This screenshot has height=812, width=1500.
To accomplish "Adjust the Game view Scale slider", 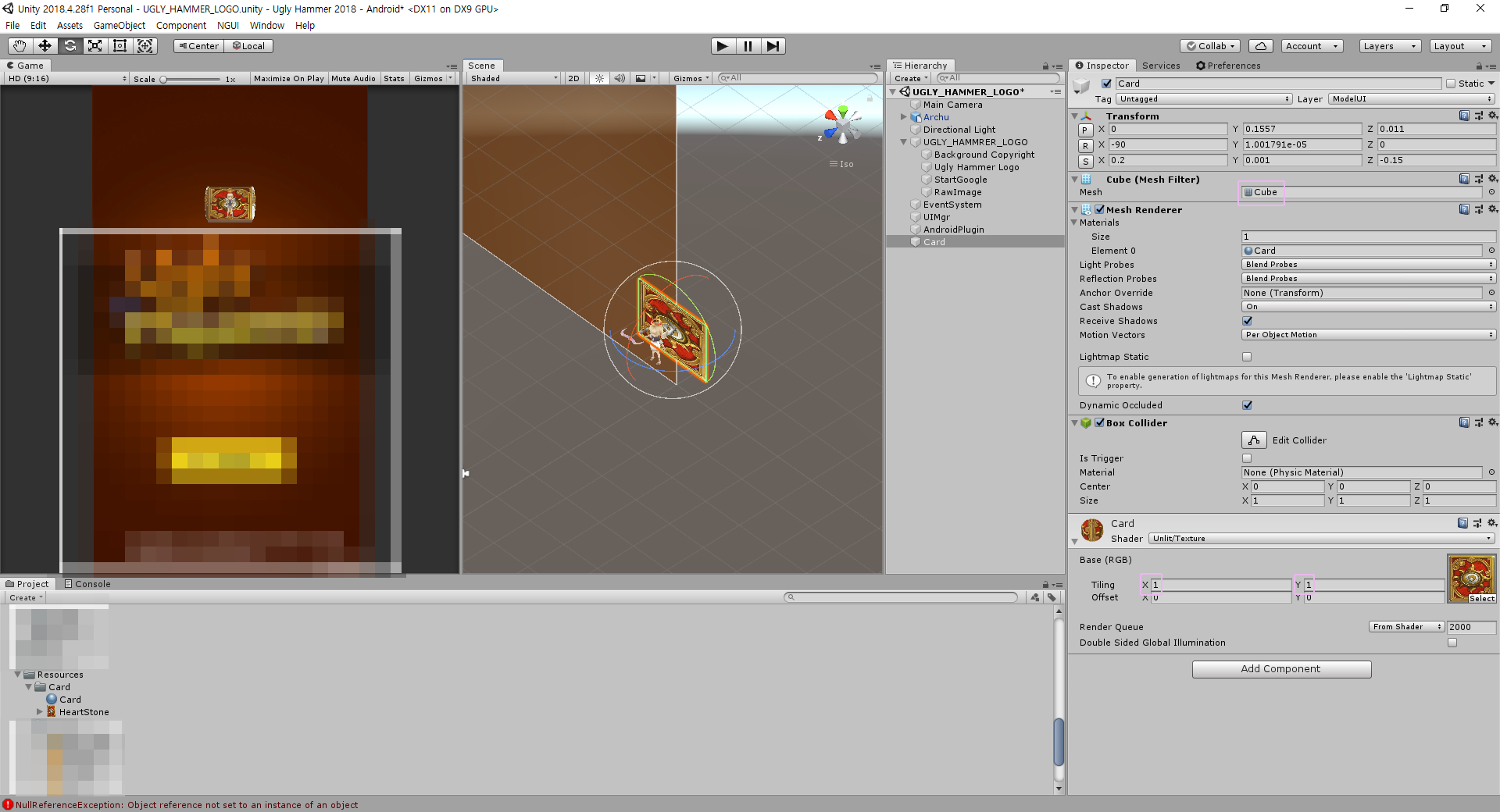I will pyautogui.click(x=191, y=79).
